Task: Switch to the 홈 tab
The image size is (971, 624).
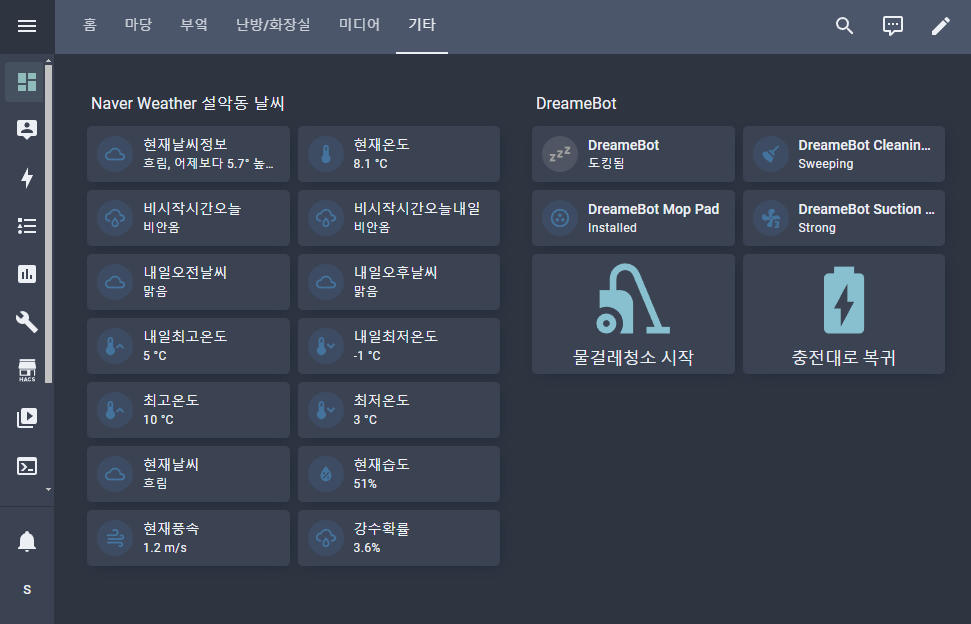Action: [x=90, y=25]
